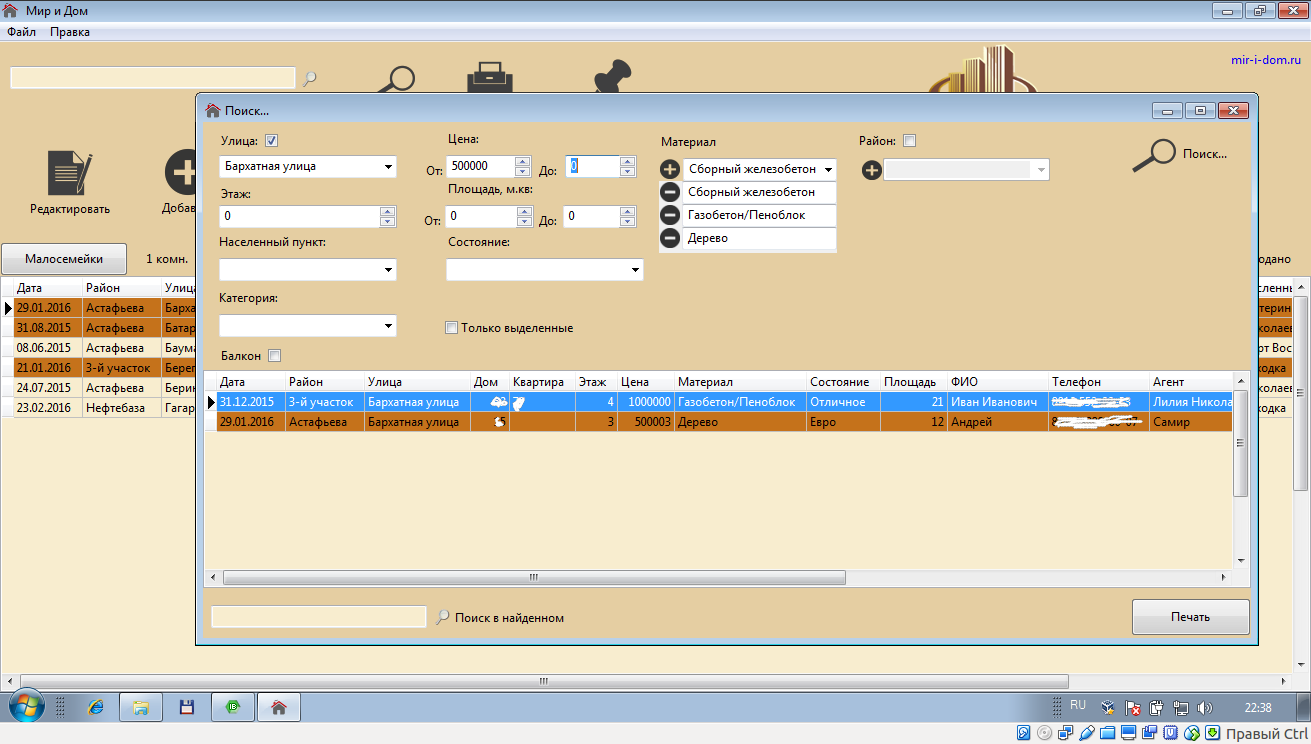The image size is (1311, 744).
Task: Click the large magnifier icon in main toolbar
Action: 399,80
